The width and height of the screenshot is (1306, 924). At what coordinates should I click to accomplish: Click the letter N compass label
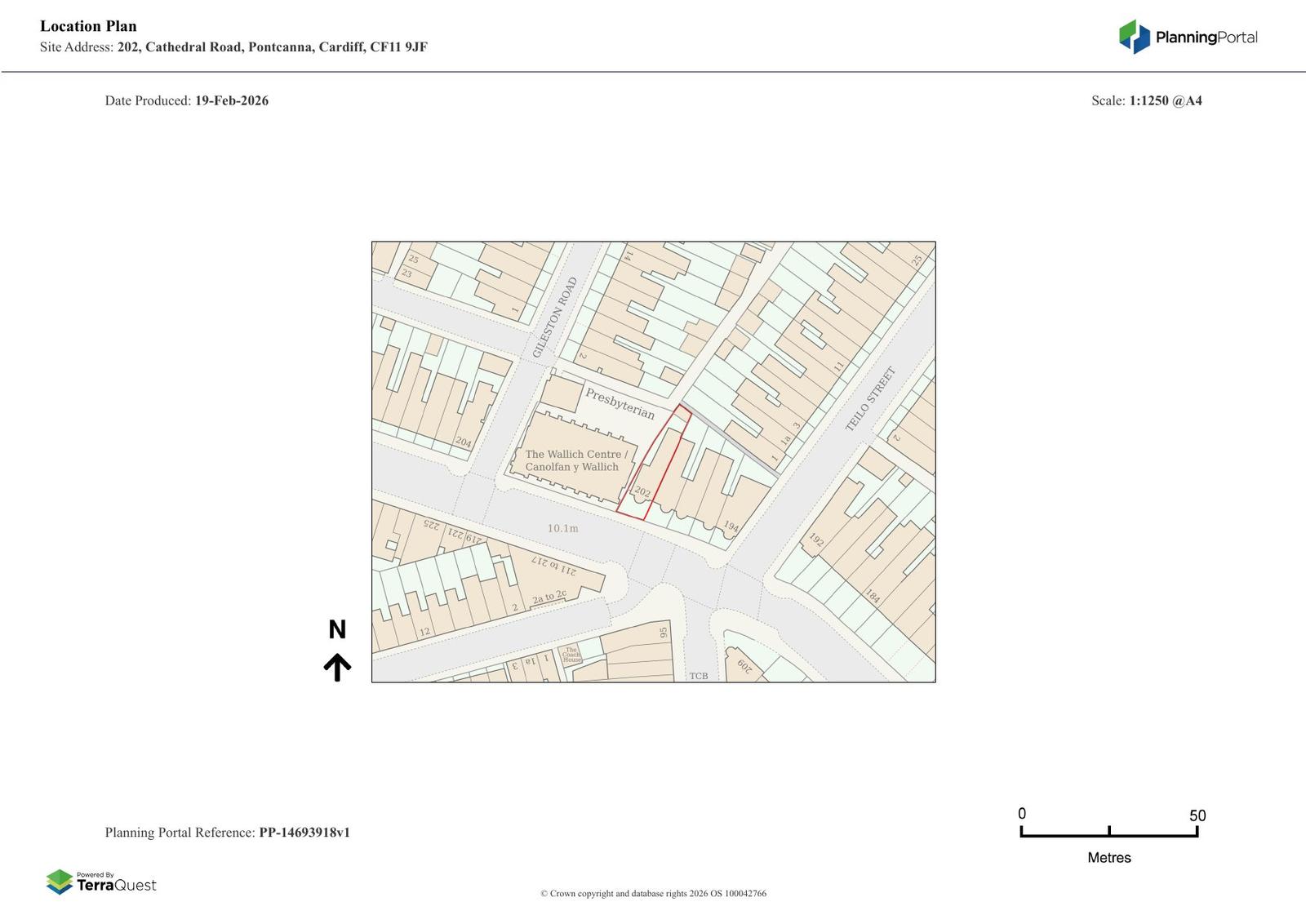pyautogui.click(x=337, y=629)
